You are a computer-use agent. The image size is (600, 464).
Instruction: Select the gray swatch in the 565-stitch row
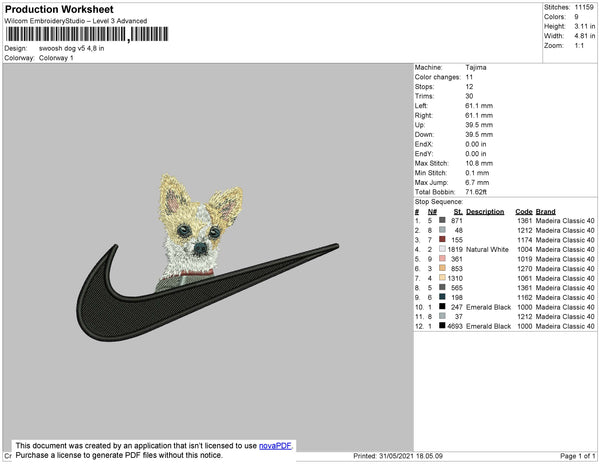coord(442,287)
